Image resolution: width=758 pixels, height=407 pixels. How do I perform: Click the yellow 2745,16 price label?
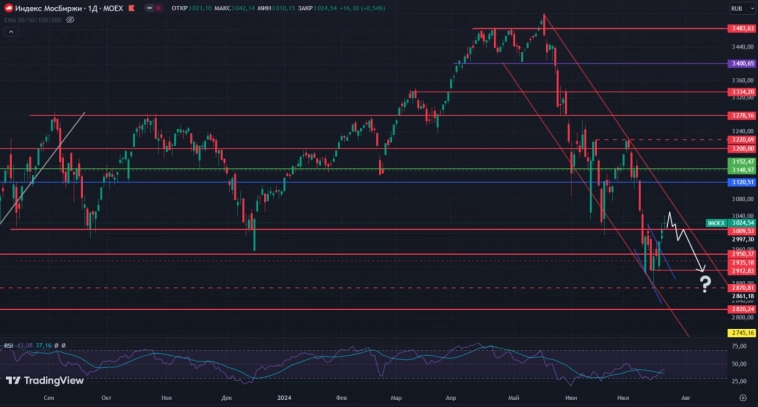coord(741,332)
